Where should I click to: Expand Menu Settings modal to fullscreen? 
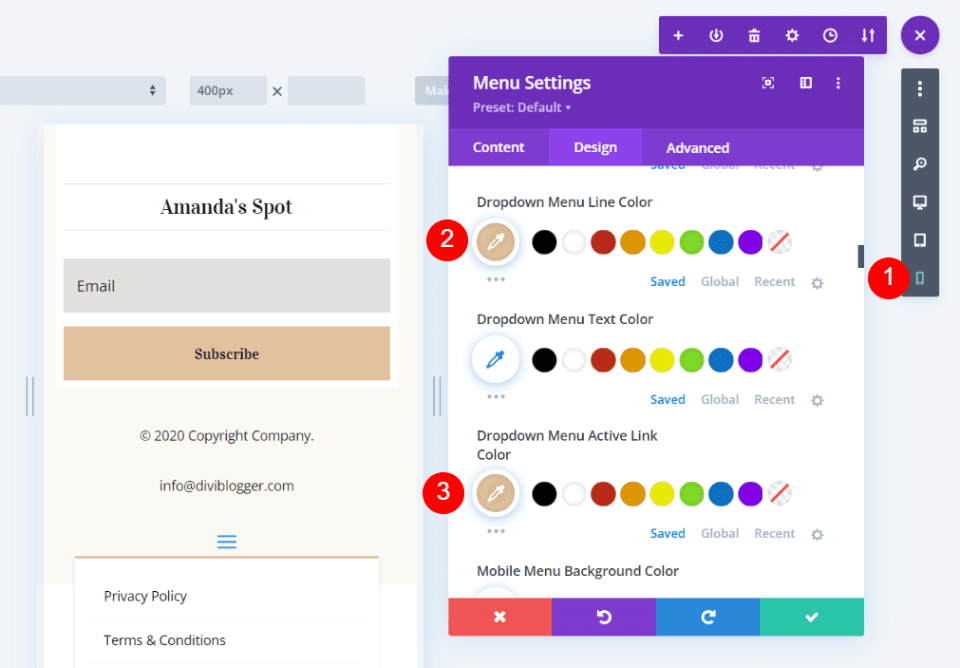click(x=768, y=83)
